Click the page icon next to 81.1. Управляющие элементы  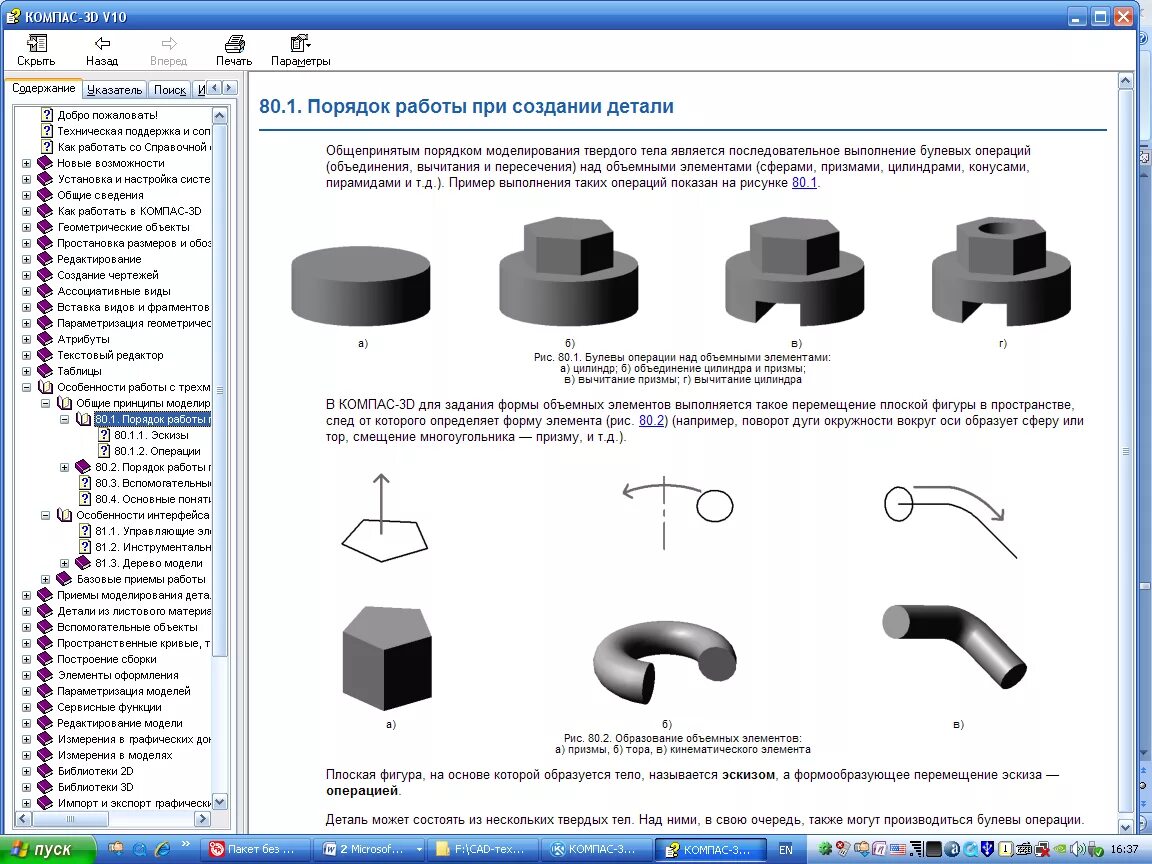coord(85,531)
